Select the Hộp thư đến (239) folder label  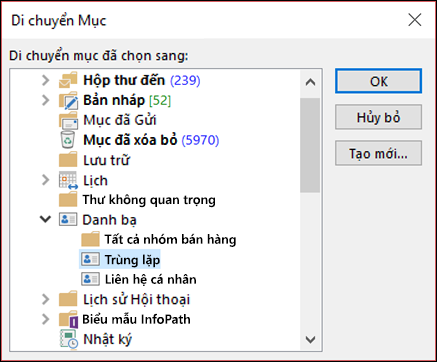(142, 80)
